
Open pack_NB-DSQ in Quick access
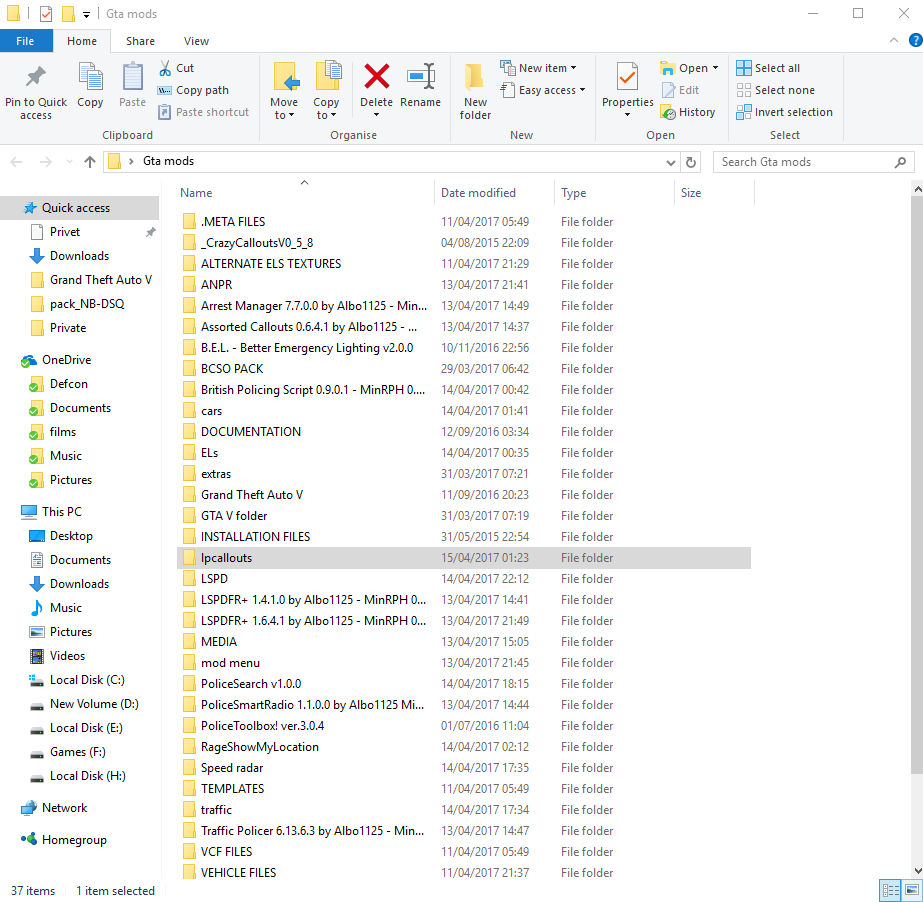click(87, 304)
